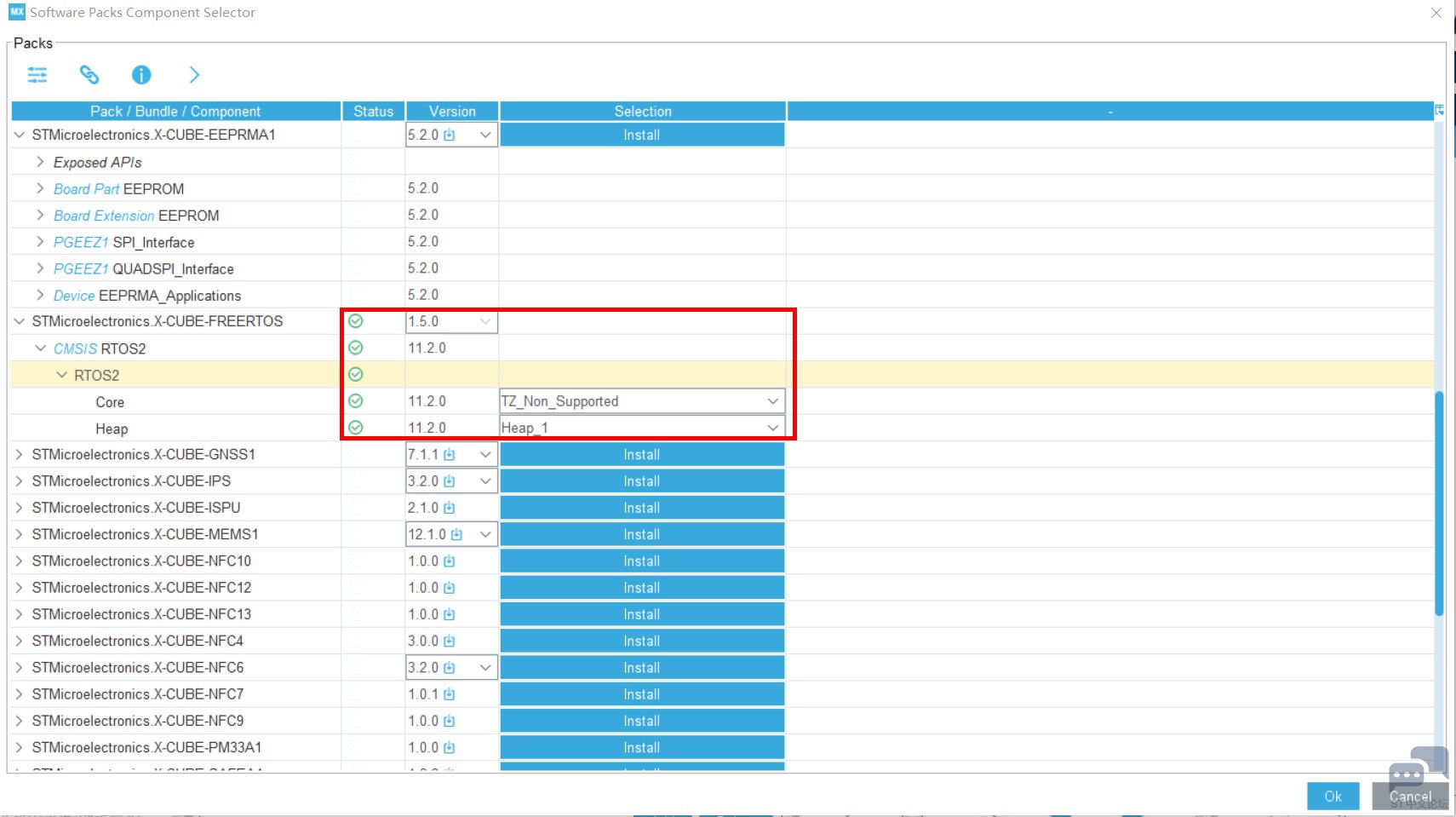
Task: Expand the Device EEPRMA_Applications node
Action: pyautogui.click(x=40, y=295)
